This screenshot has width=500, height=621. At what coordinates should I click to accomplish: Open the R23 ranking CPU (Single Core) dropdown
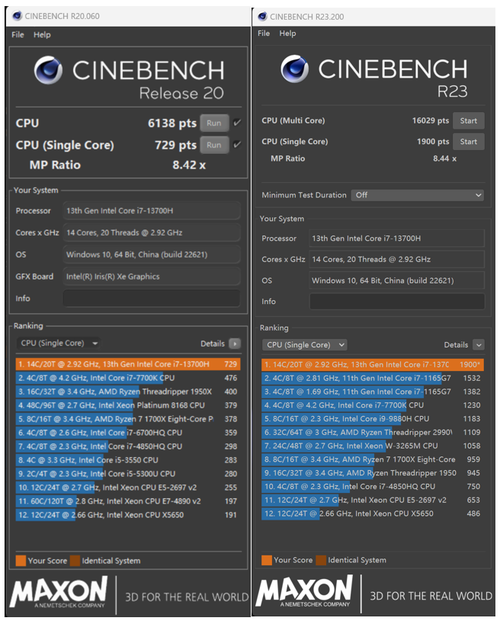click(304, 345)
